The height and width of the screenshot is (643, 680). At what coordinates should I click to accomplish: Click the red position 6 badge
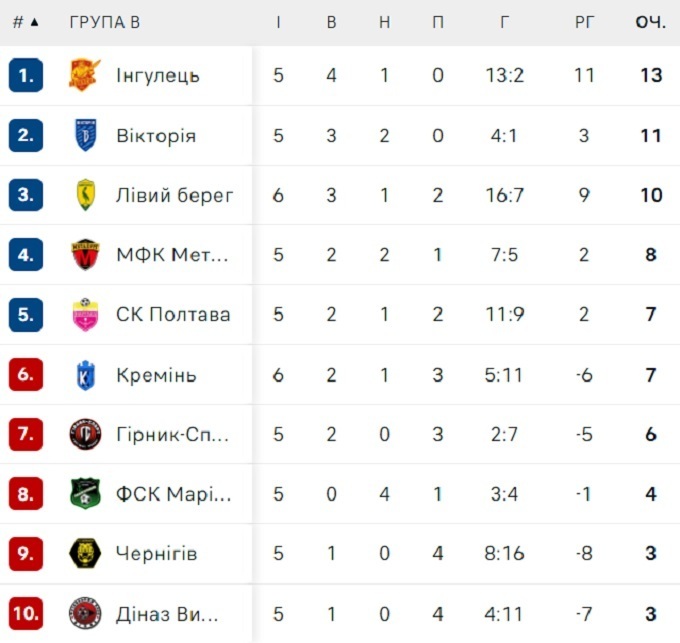click(x=25, y=375)
